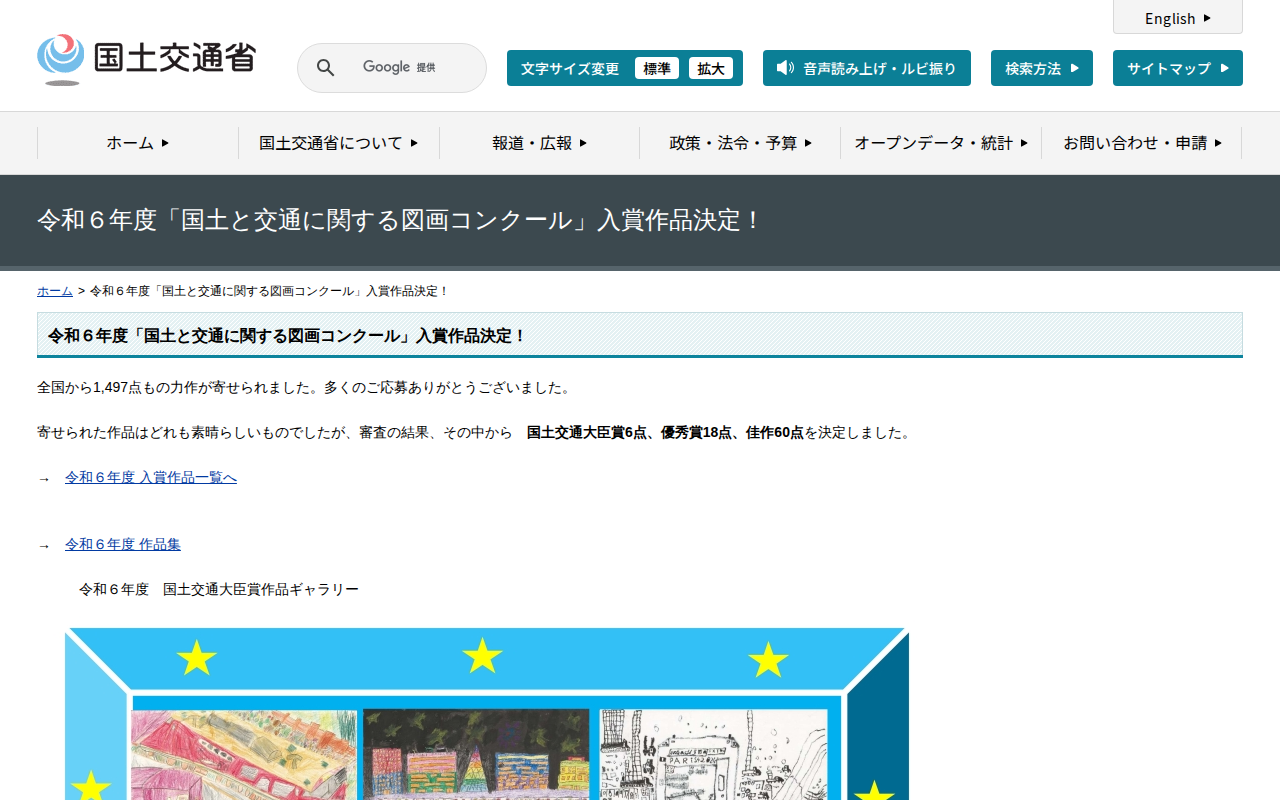1280x800 pixels.
Task: Open the 令和６年度 作品集 link
Action: click(122, 544)
